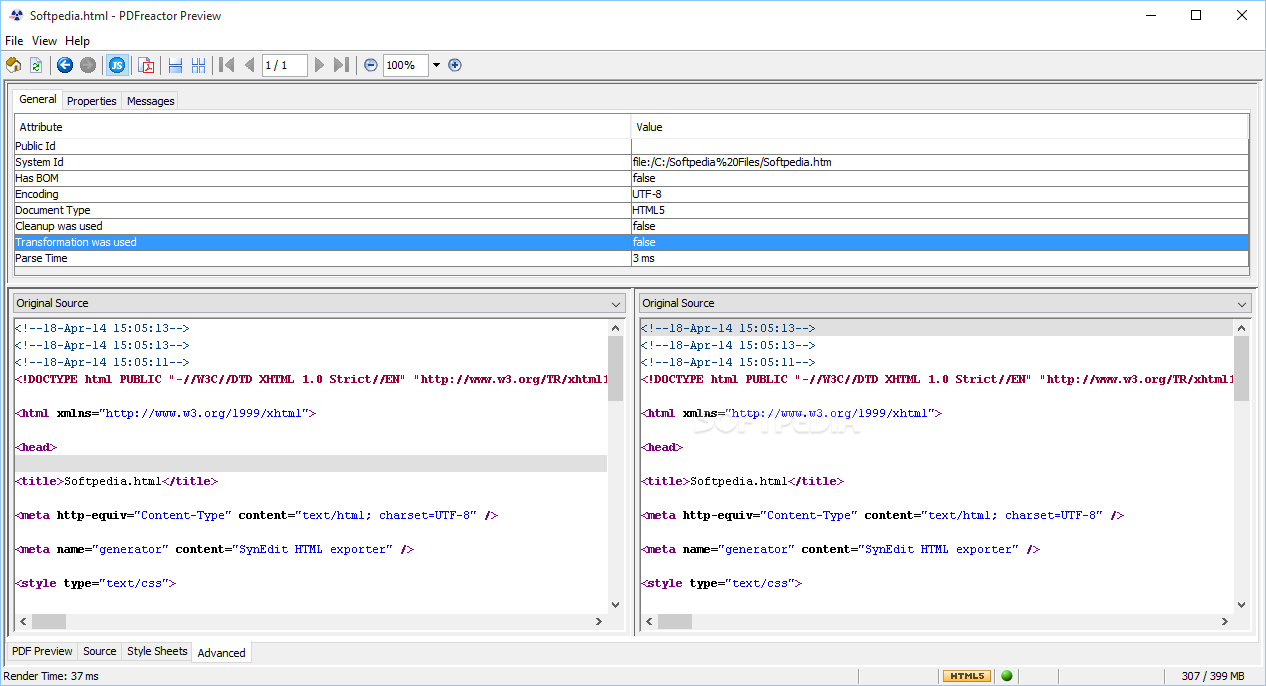The width and height of the screenshot is (1266, 686).
Task: Click the Home toolbar icon
Action: click(x=14, y=65)
